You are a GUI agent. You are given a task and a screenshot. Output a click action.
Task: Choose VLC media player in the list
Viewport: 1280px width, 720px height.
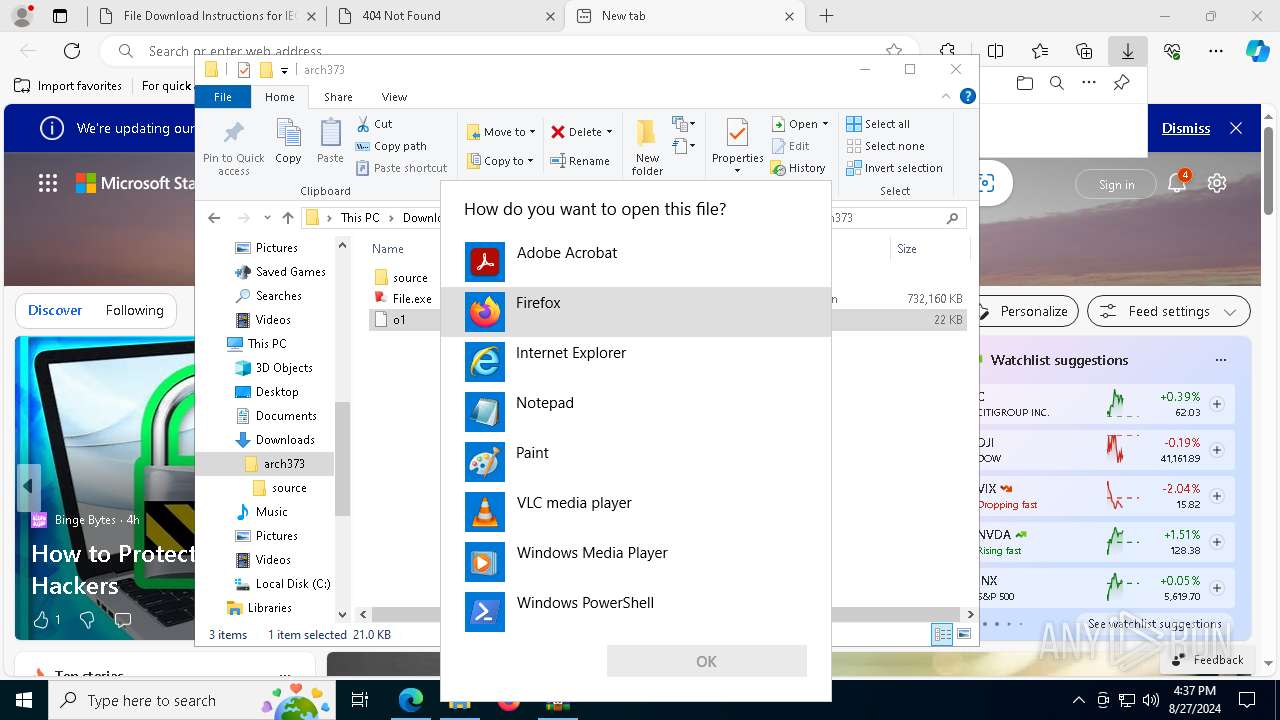point(636,512)
